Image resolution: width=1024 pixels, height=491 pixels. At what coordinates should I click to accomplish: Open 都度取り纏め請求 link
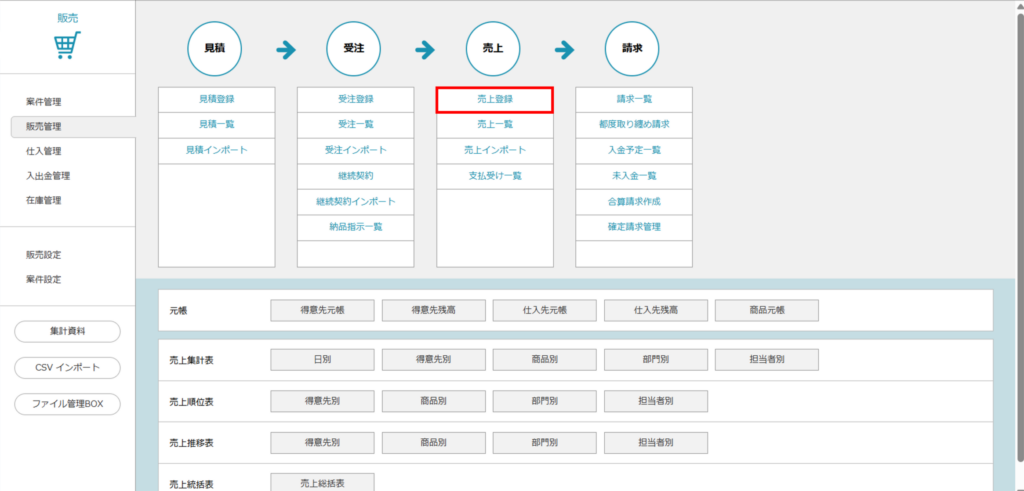tap(633, 125)
